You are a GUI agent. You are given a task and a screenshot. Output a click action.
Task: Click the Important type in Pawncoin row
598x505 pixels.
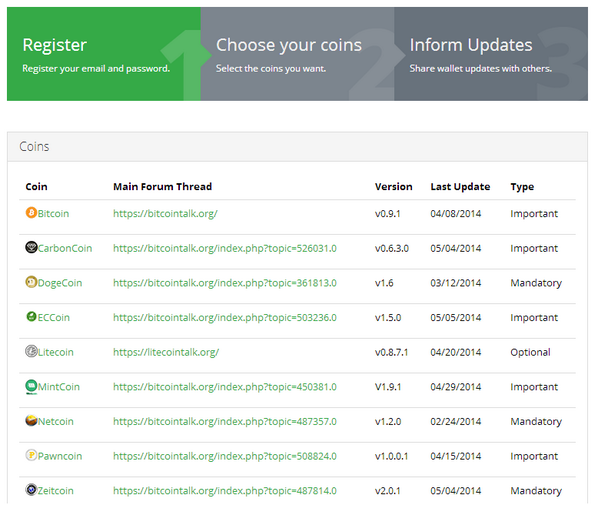pyautogui.click(x=534, y=457)
